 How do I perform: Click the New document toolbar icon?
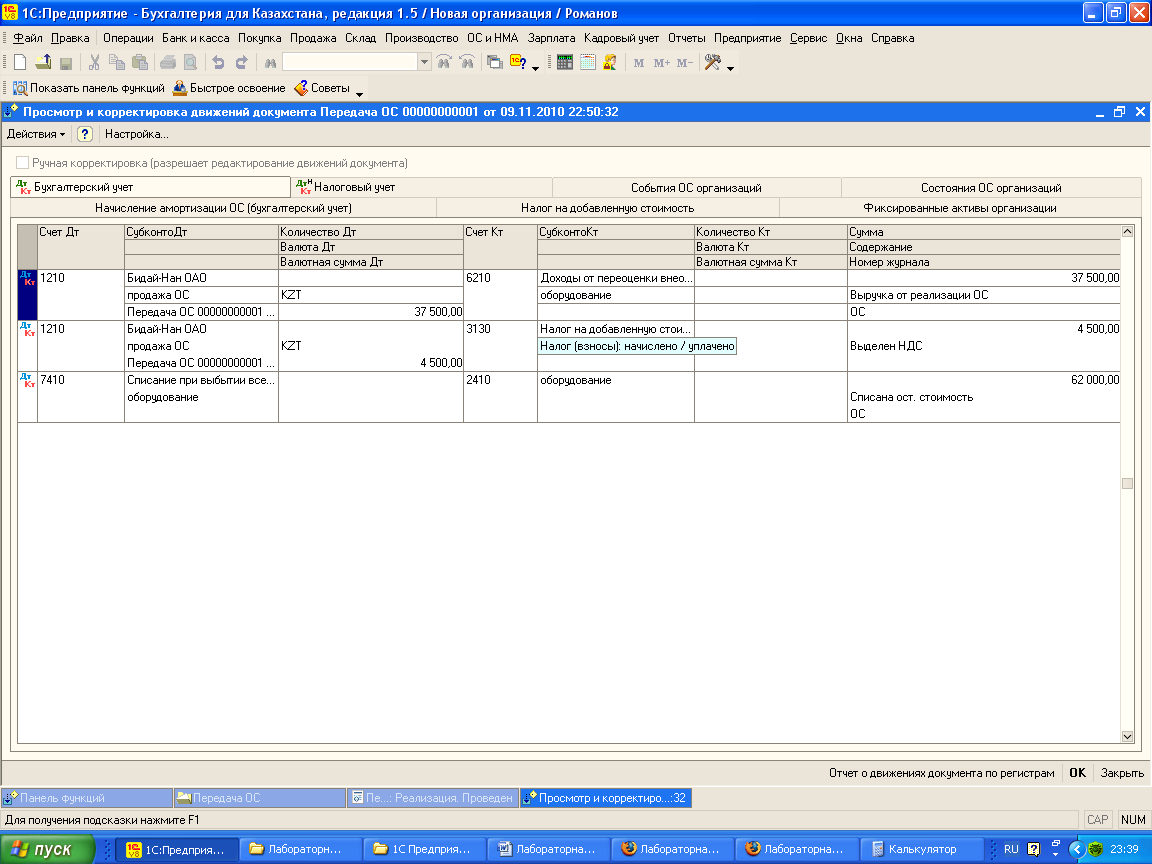click(21, 63)
